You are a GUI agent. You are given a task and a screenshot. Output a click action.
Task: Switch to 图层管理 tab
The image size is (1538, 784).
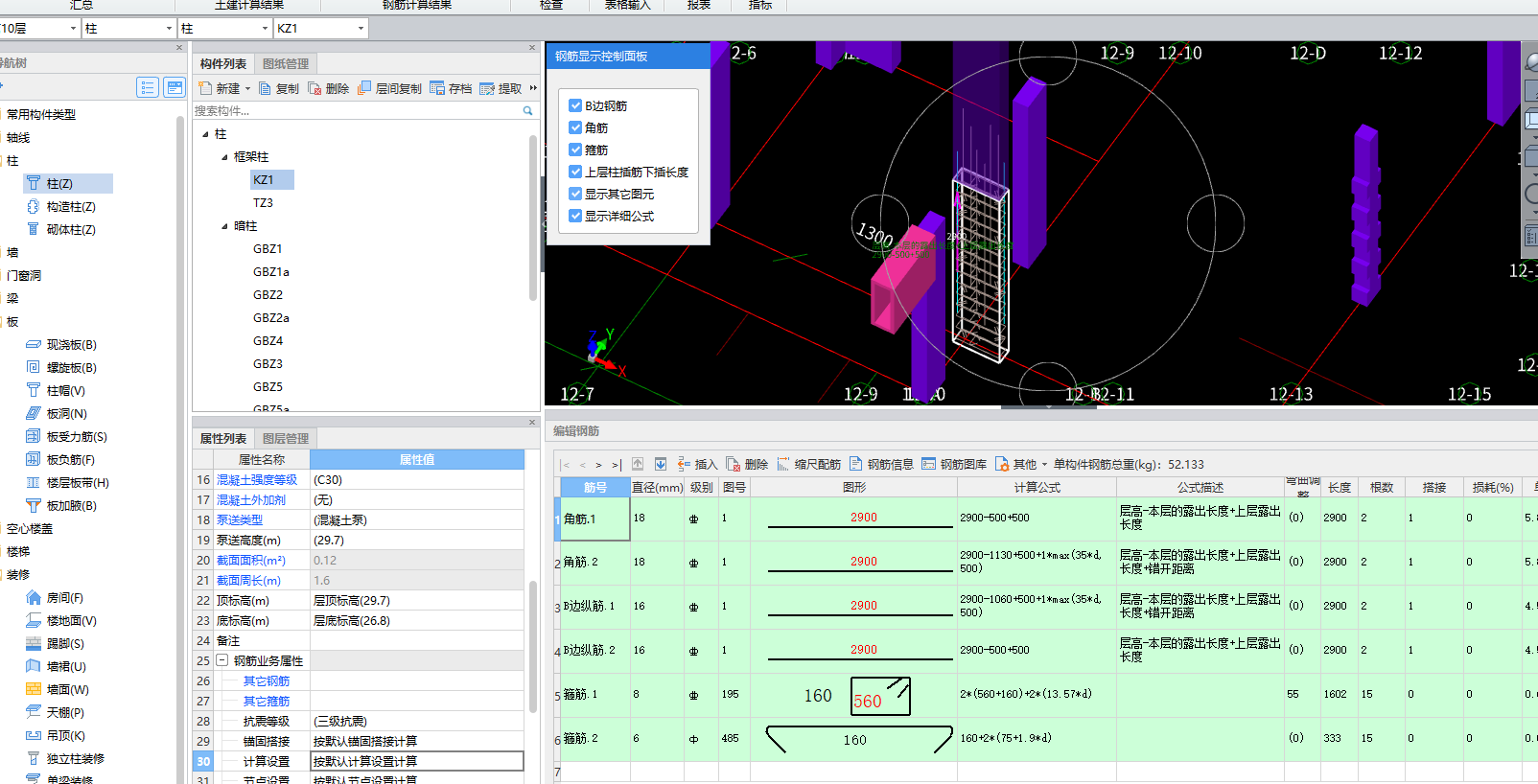(286, 439)
